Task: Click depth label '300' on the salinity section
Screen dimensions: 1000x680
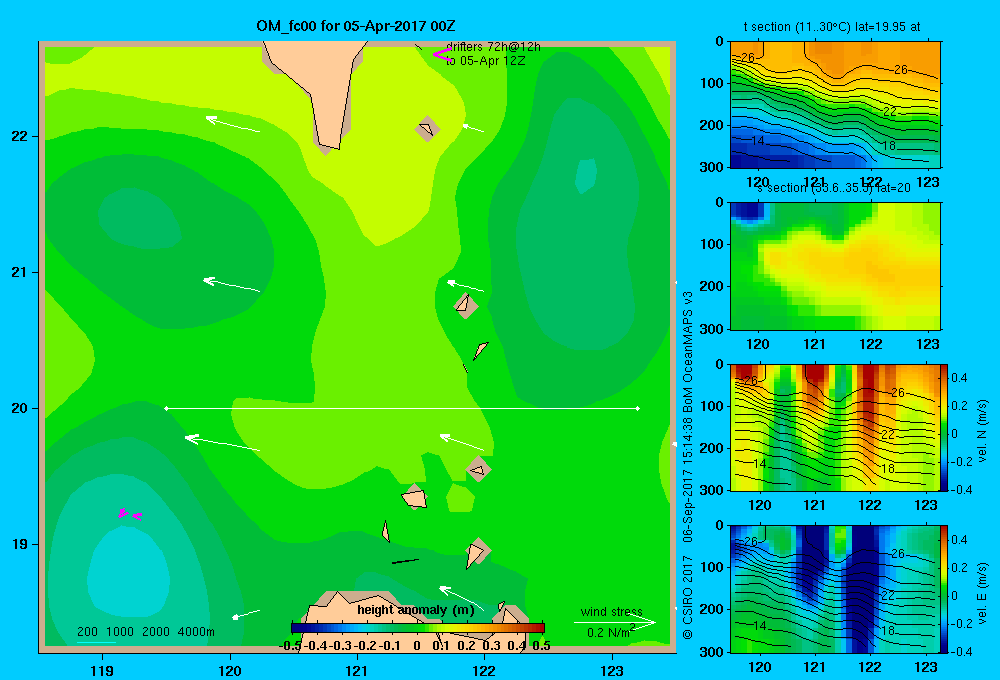Action: 712,329
